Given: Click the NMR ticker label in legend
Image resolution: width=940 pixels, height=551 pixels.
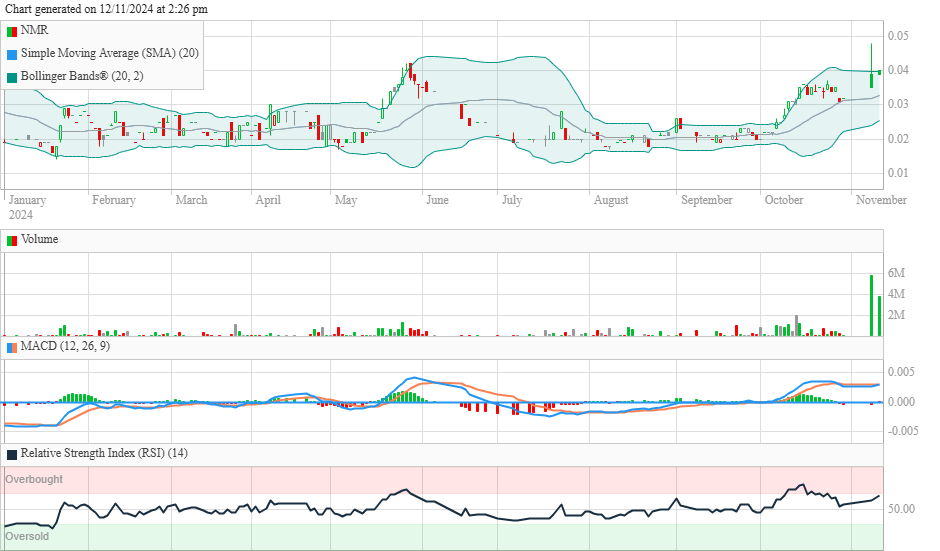Looking at the screenshot, I should (x=34, y=31).
